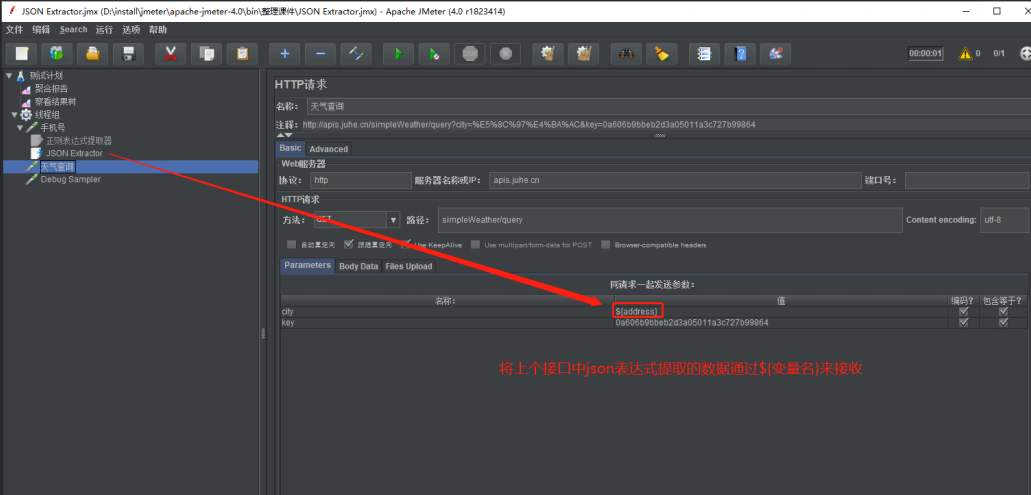Collapse the 测试计划 tree node

9,76
